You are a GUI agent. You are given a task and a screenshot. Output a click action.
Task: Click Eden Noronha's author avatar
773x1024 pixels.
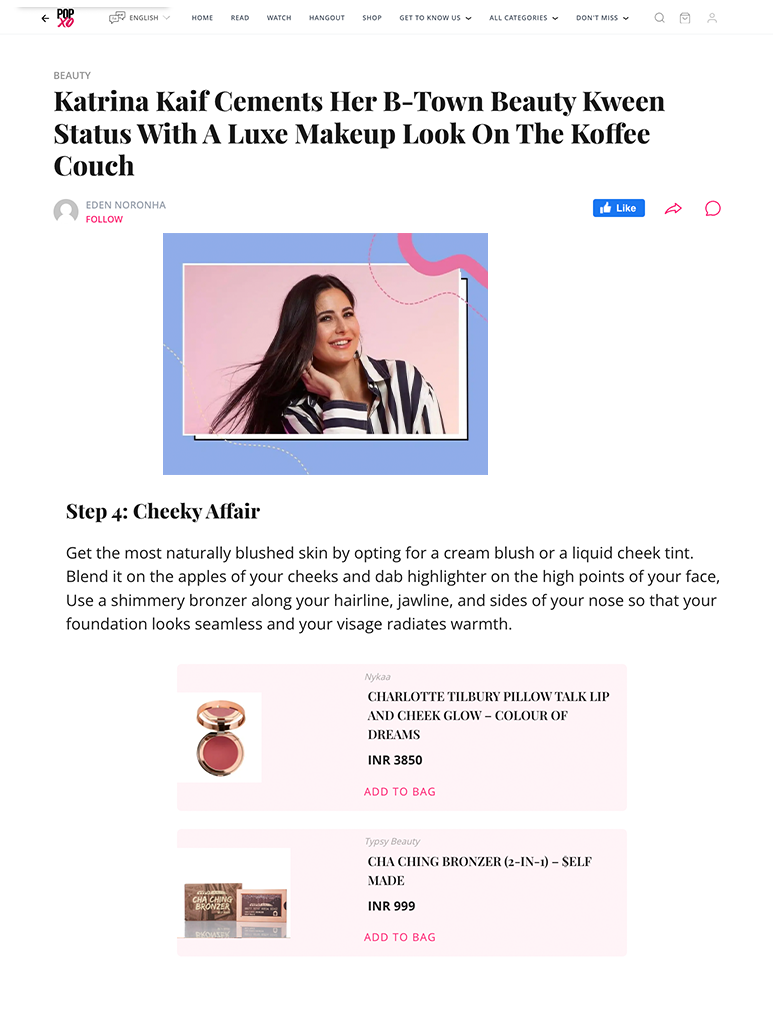(x=66, y=212)
